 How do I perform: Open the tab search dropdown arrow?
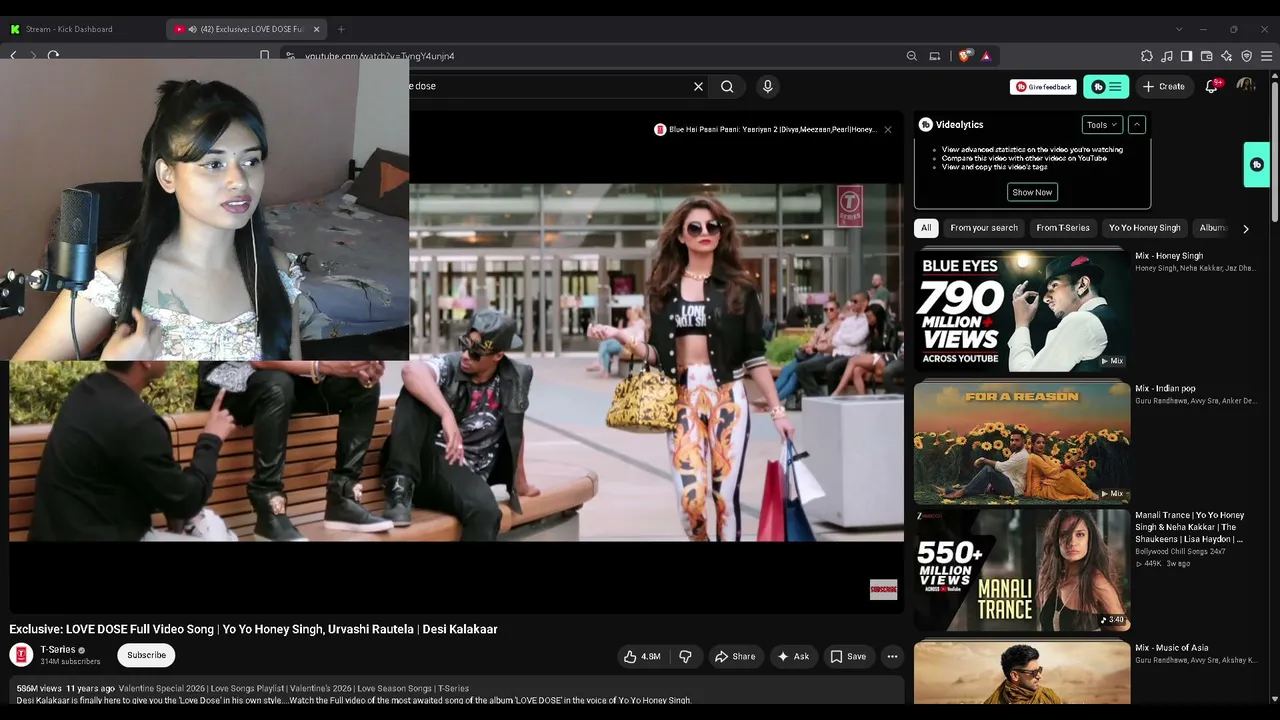[1179, 29]
